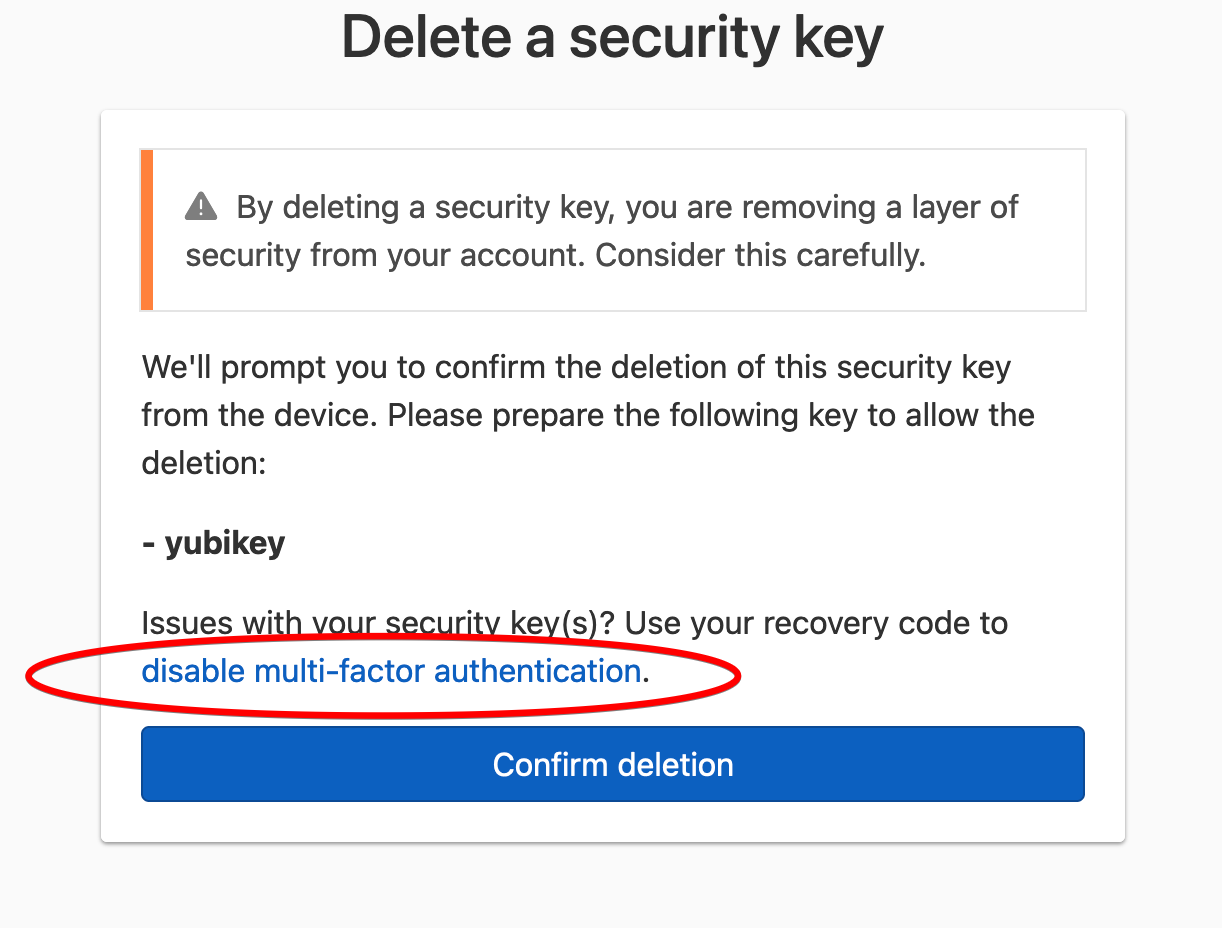The image size is (1222, 928).
Task: Select the bold yubikey label
Action: 214,542
